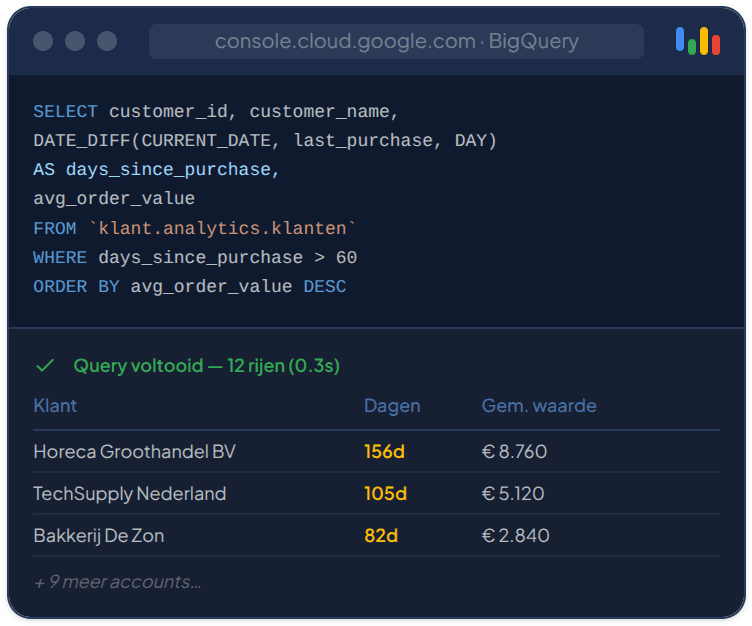Click the green checkmark query status icon
This screenshot has height=626, width=752.
45,366
